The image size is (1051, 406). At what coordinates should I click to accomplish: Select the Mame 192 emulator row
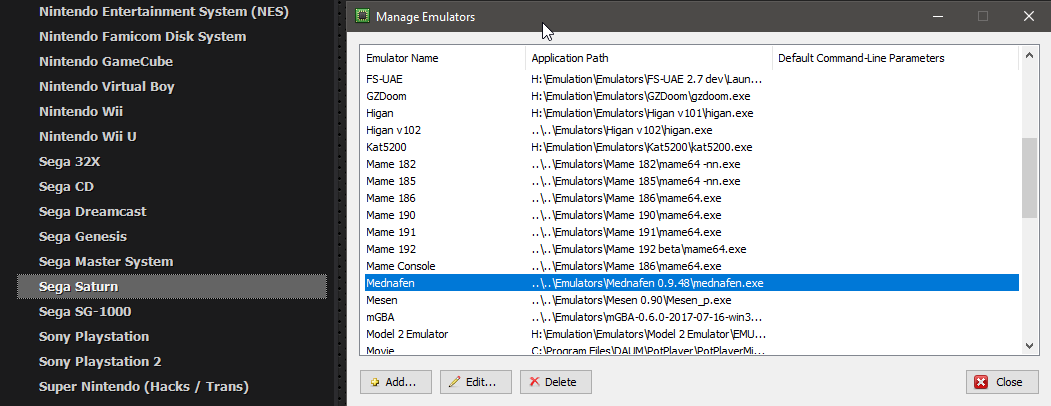pyautogui.click(x=692, y=249)
